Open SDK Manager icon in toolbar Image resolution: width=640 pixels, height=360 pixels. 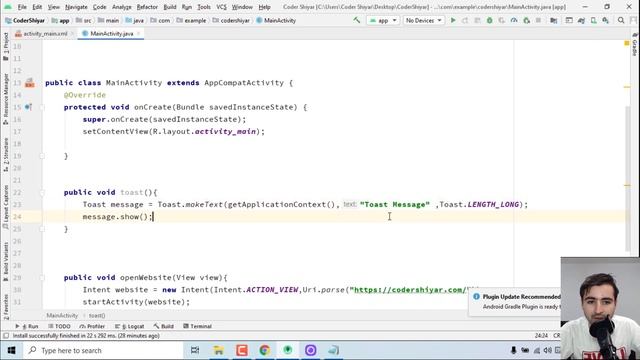pos(606,20)
